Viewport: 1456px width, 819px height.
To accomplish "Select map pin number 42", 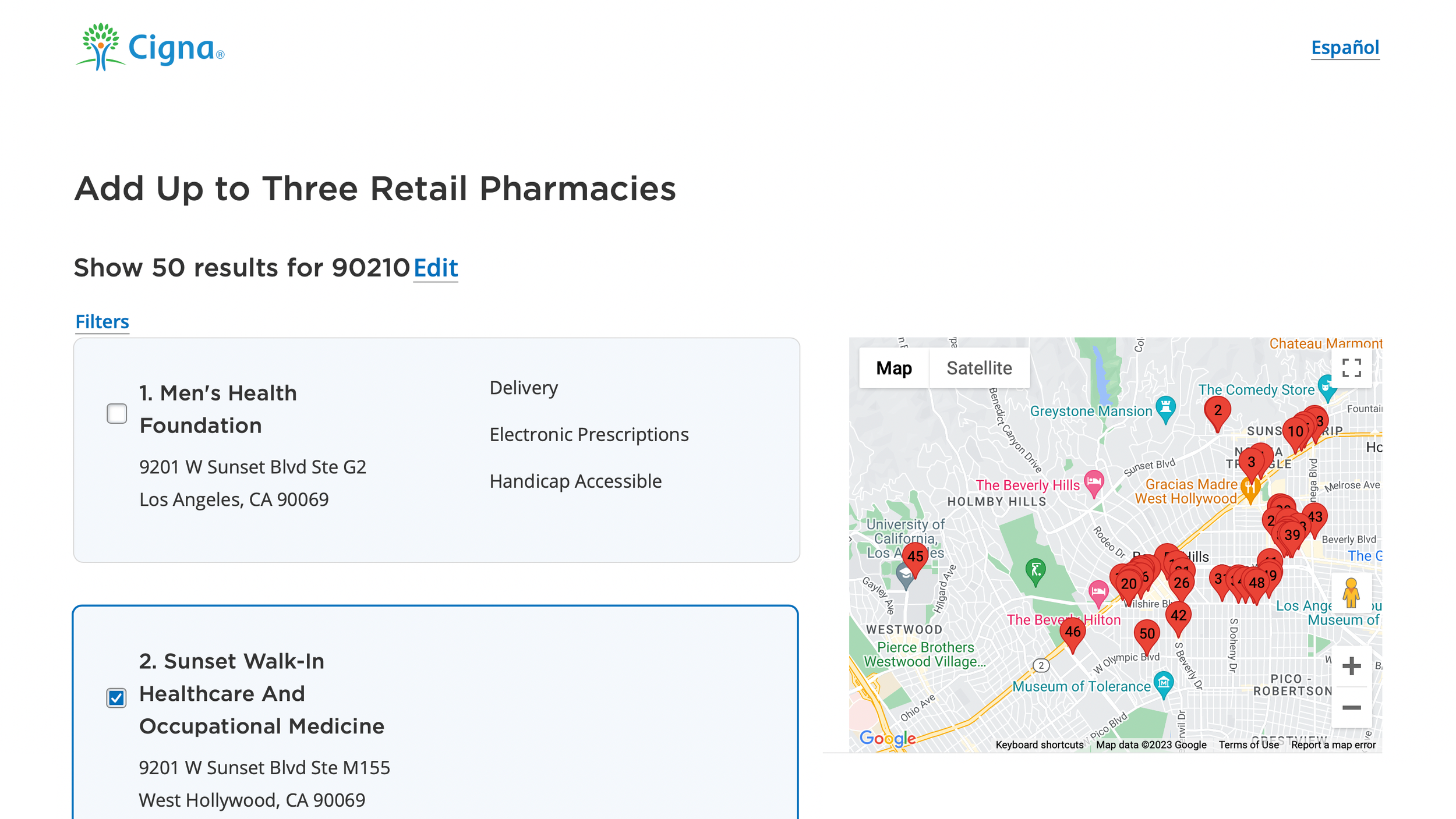I will pyautogui.click(x=1178, y=616).
